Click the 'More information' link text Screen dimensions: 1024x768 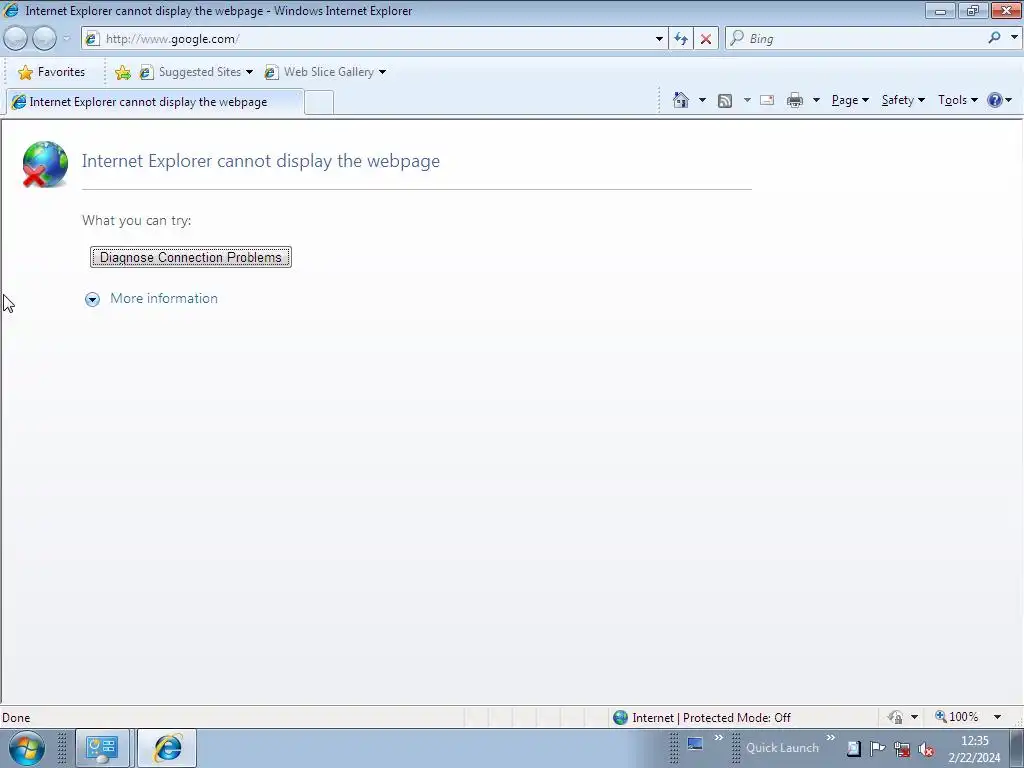(164, 298)
